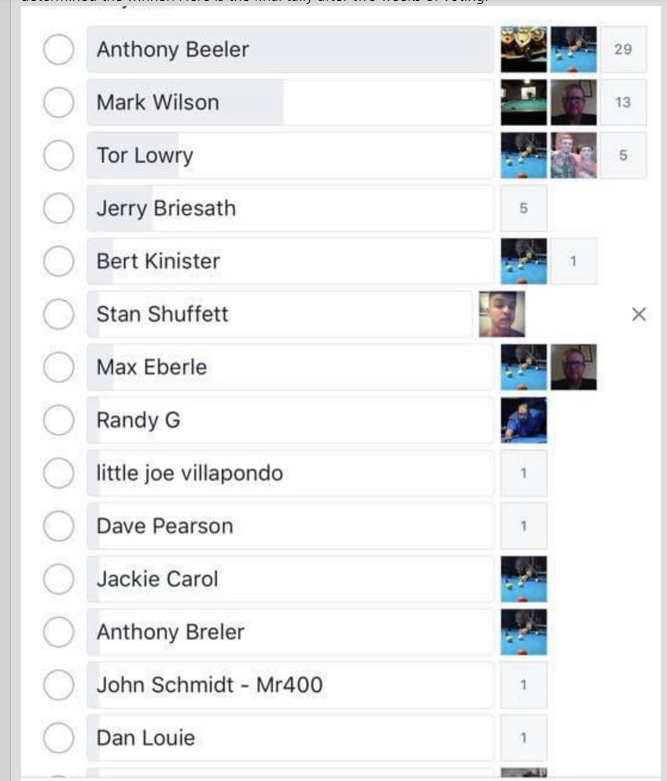Viewport: 667px width, 781px height.
Task: Click the Anthony Breler voter thumbnail
Action: (x=523, y=632)
